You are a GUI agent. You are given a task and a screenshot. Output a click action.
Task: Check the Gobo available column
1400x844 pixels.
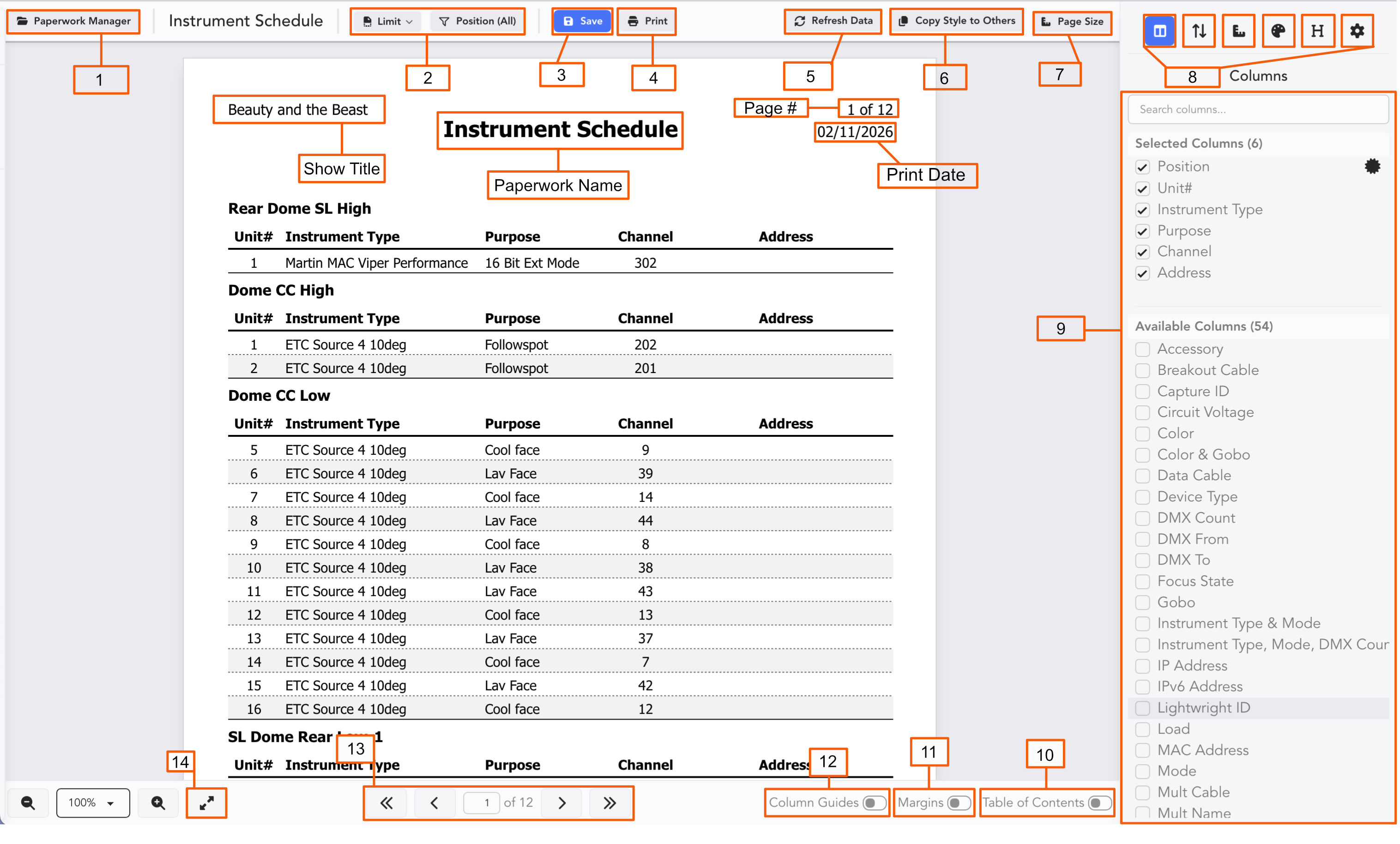click(1143, 603)
